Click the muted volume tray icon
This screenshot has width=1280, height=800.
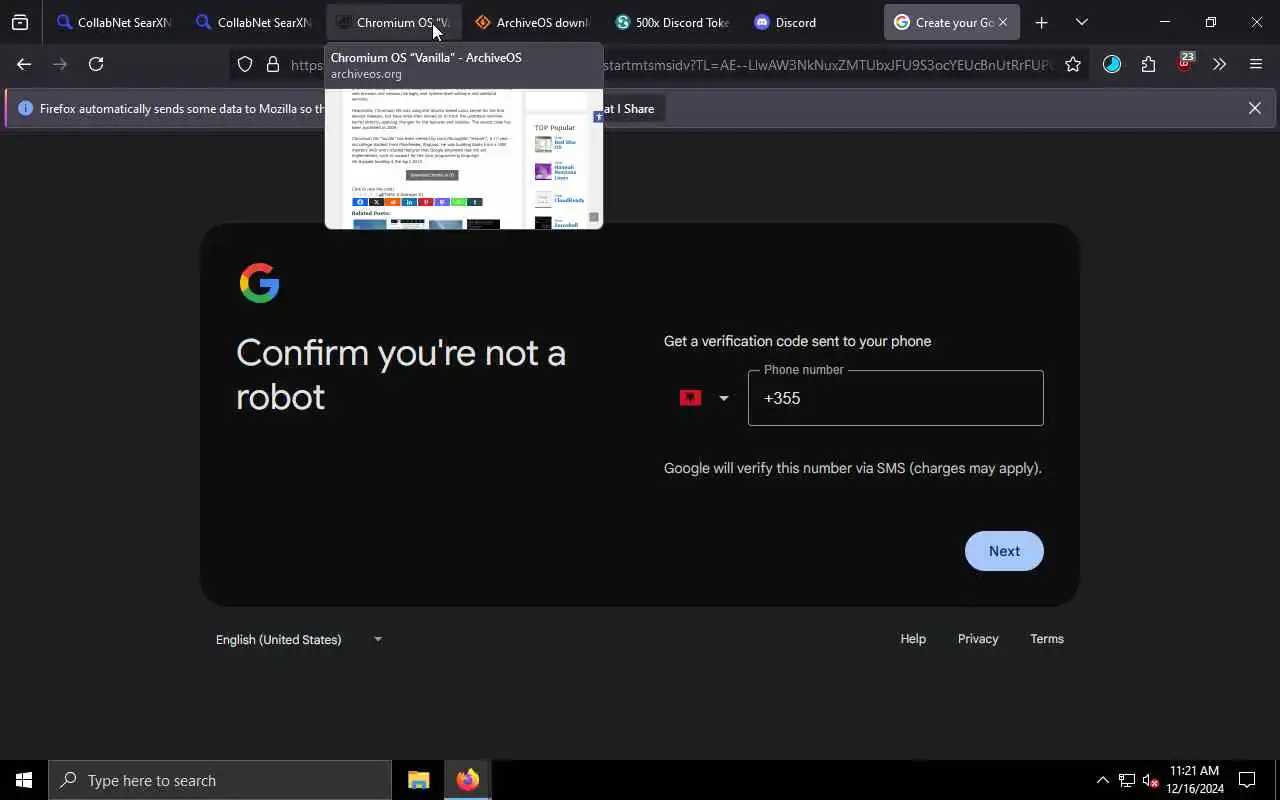[1151, 780]
